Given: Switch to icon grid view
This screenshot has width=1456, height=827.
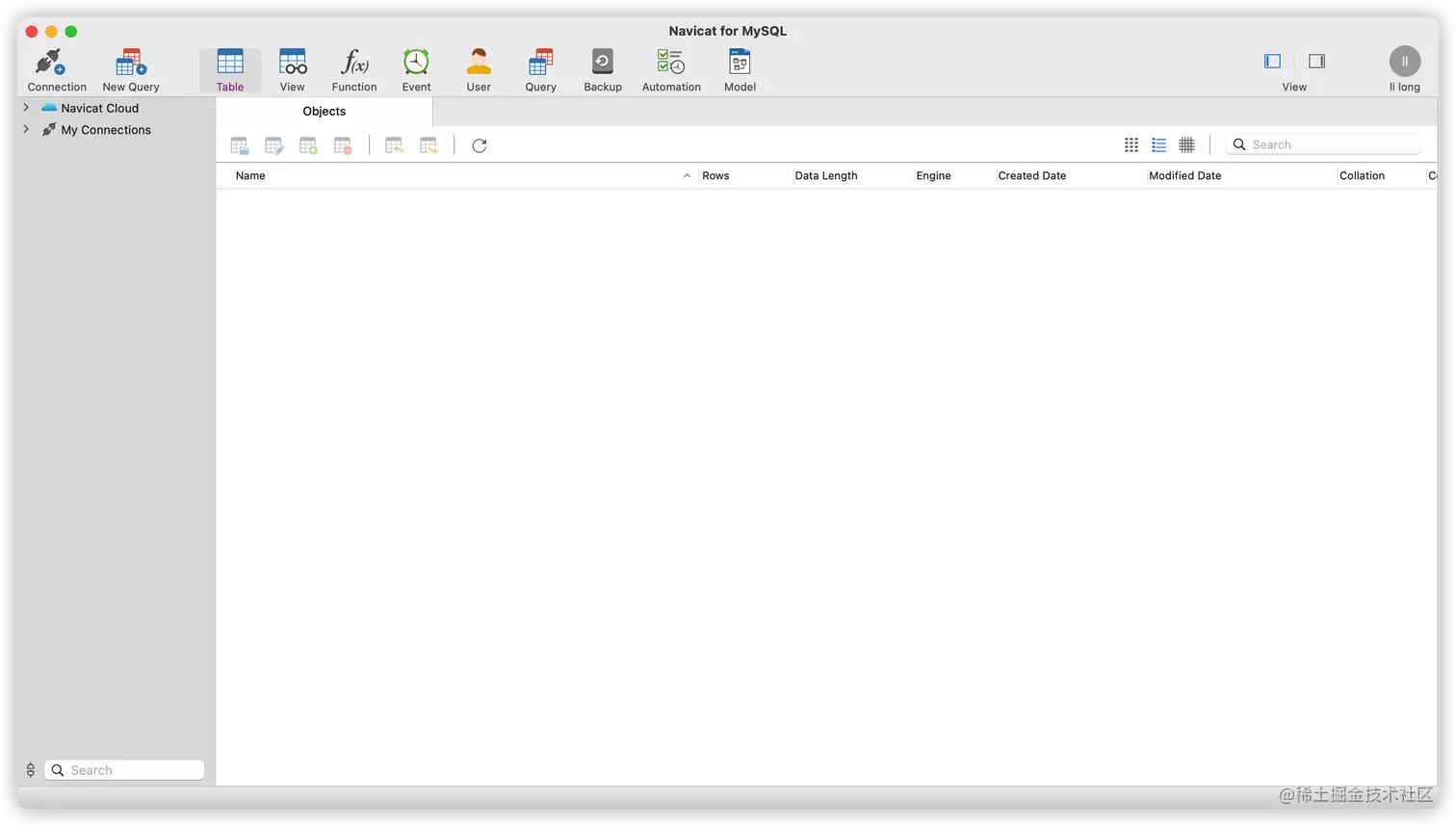Looking at the screenshot, I should [x=1131, y=144].
